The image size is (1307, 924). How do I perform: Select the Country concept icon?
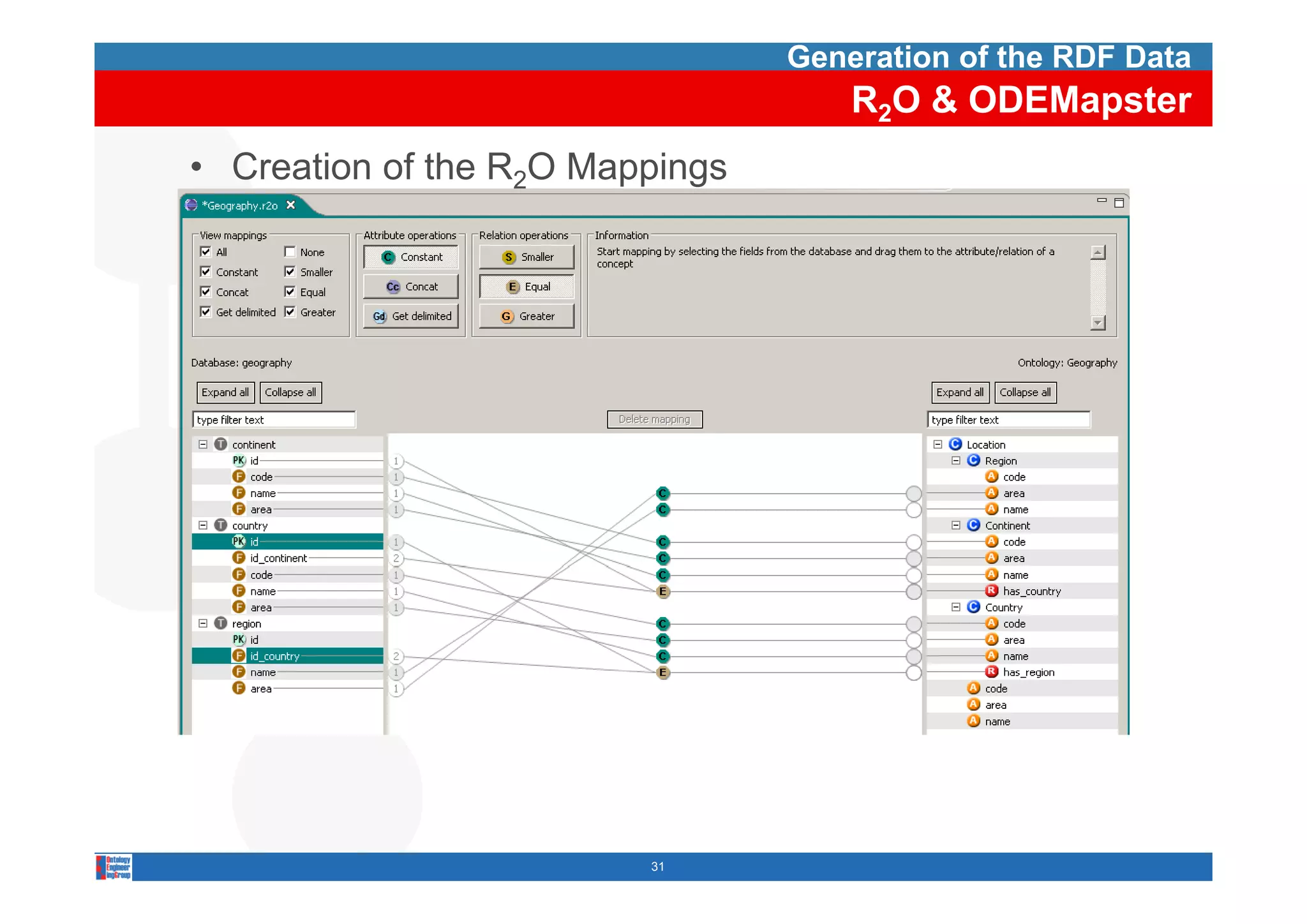pos(974,607)
